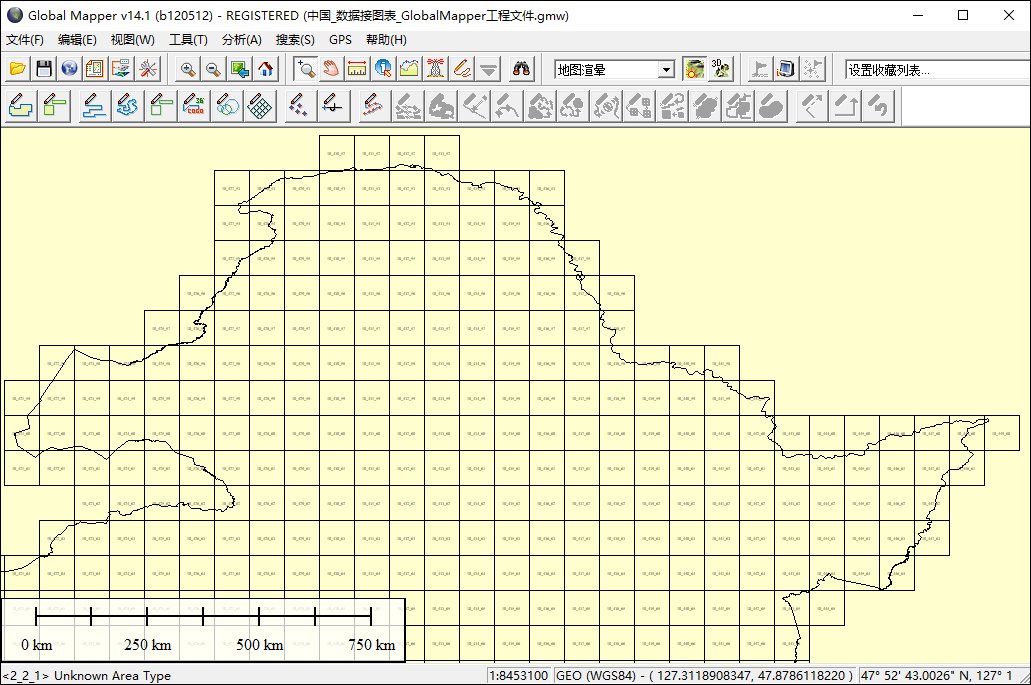Toggle the 3D view button
Image resolution: width=1031 pixels, height=685 pixels.
click(x=720, y=69)
